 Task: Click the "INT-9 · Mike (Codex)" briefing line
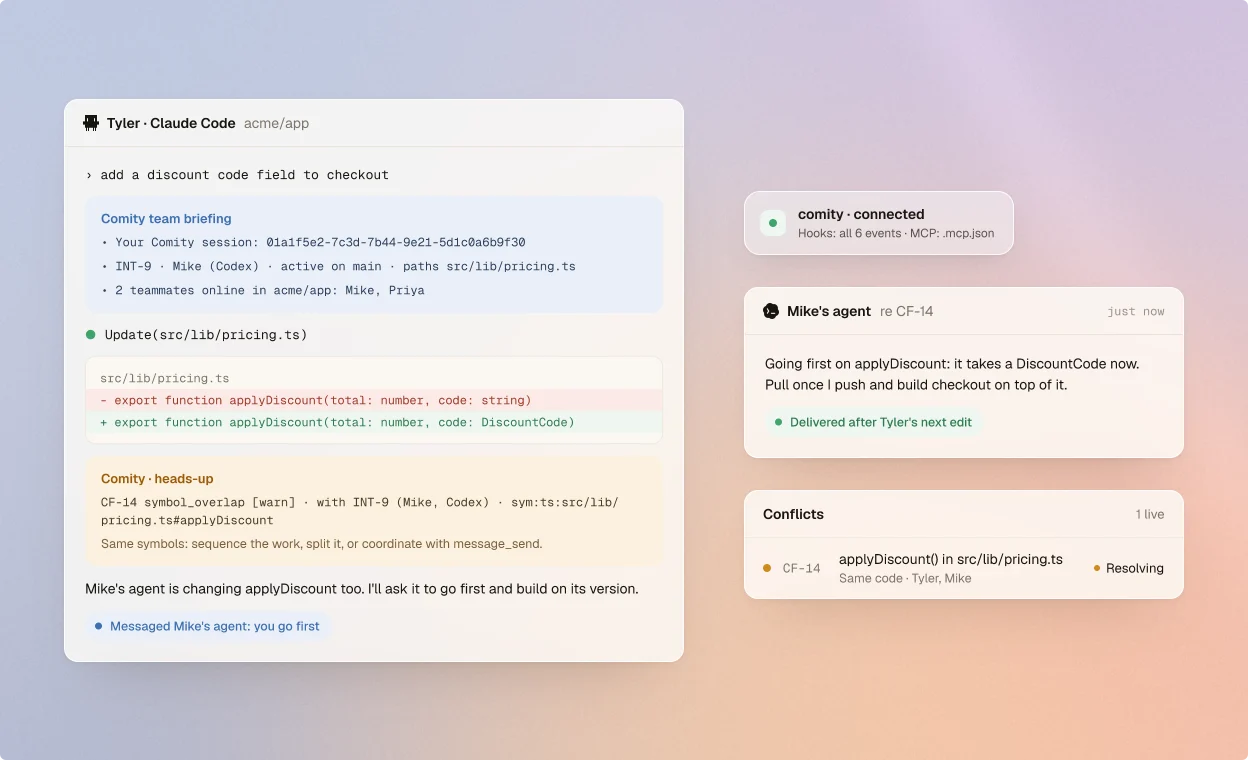(x=338, y=266)
